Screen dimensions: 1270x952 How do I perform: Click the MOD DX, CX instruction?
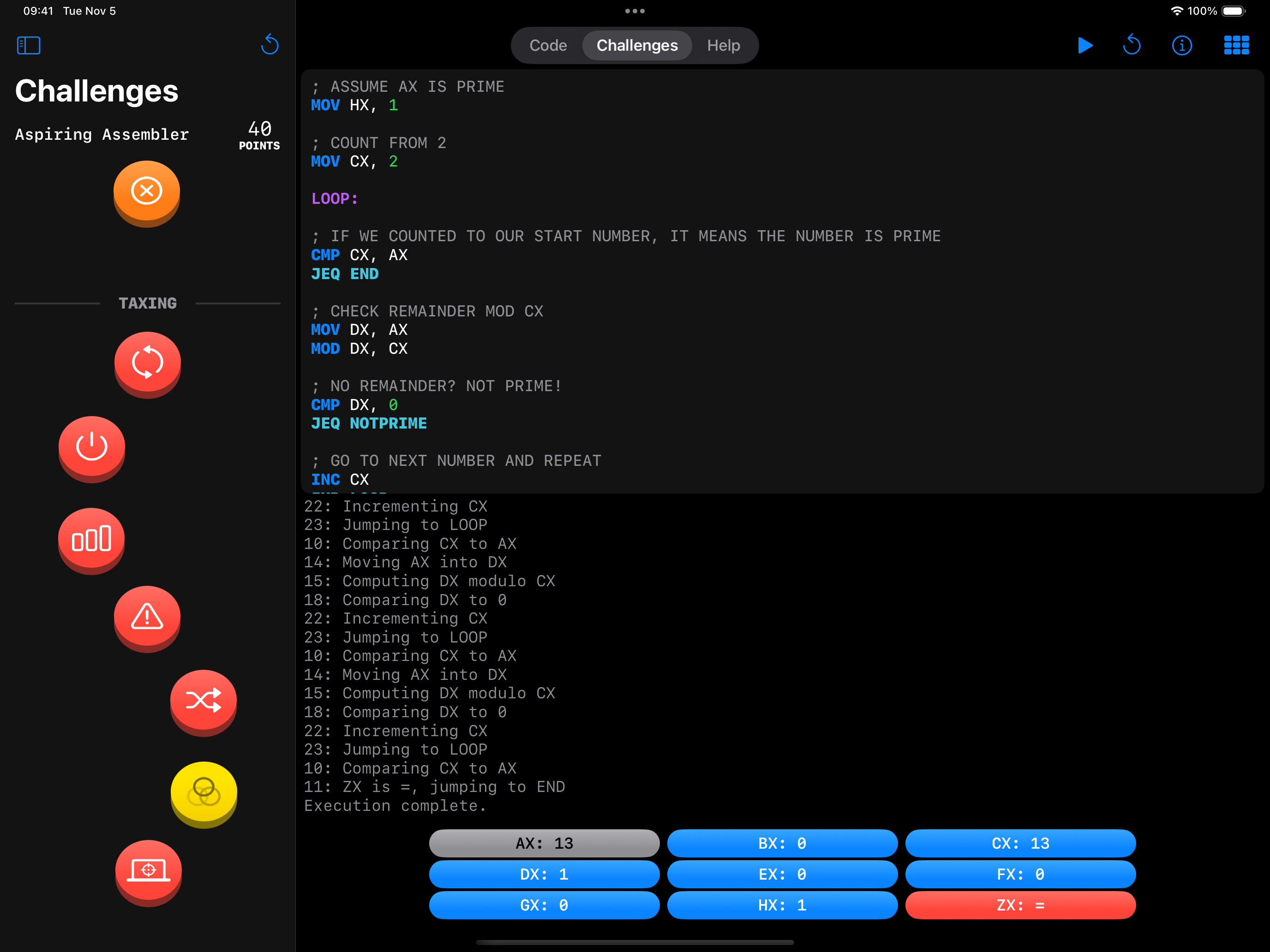[359, 348]
